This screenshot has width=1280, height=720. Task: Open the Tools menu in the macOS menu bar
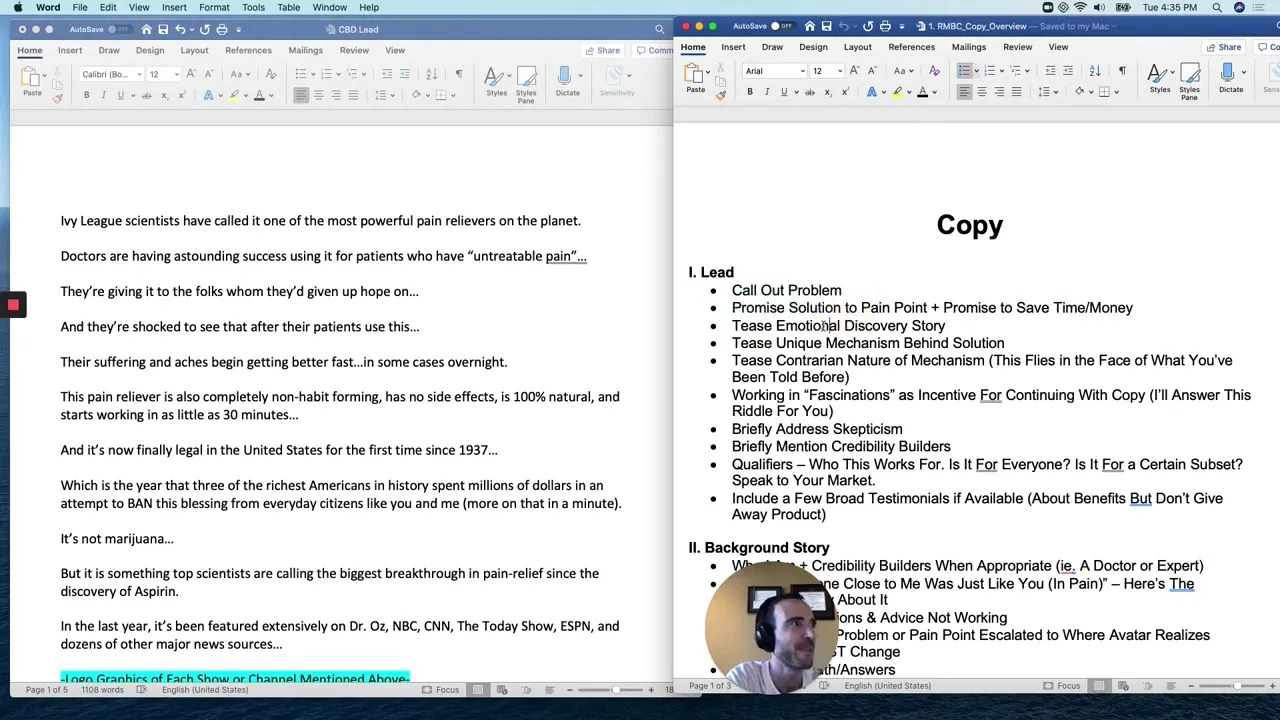coord(253,7)
